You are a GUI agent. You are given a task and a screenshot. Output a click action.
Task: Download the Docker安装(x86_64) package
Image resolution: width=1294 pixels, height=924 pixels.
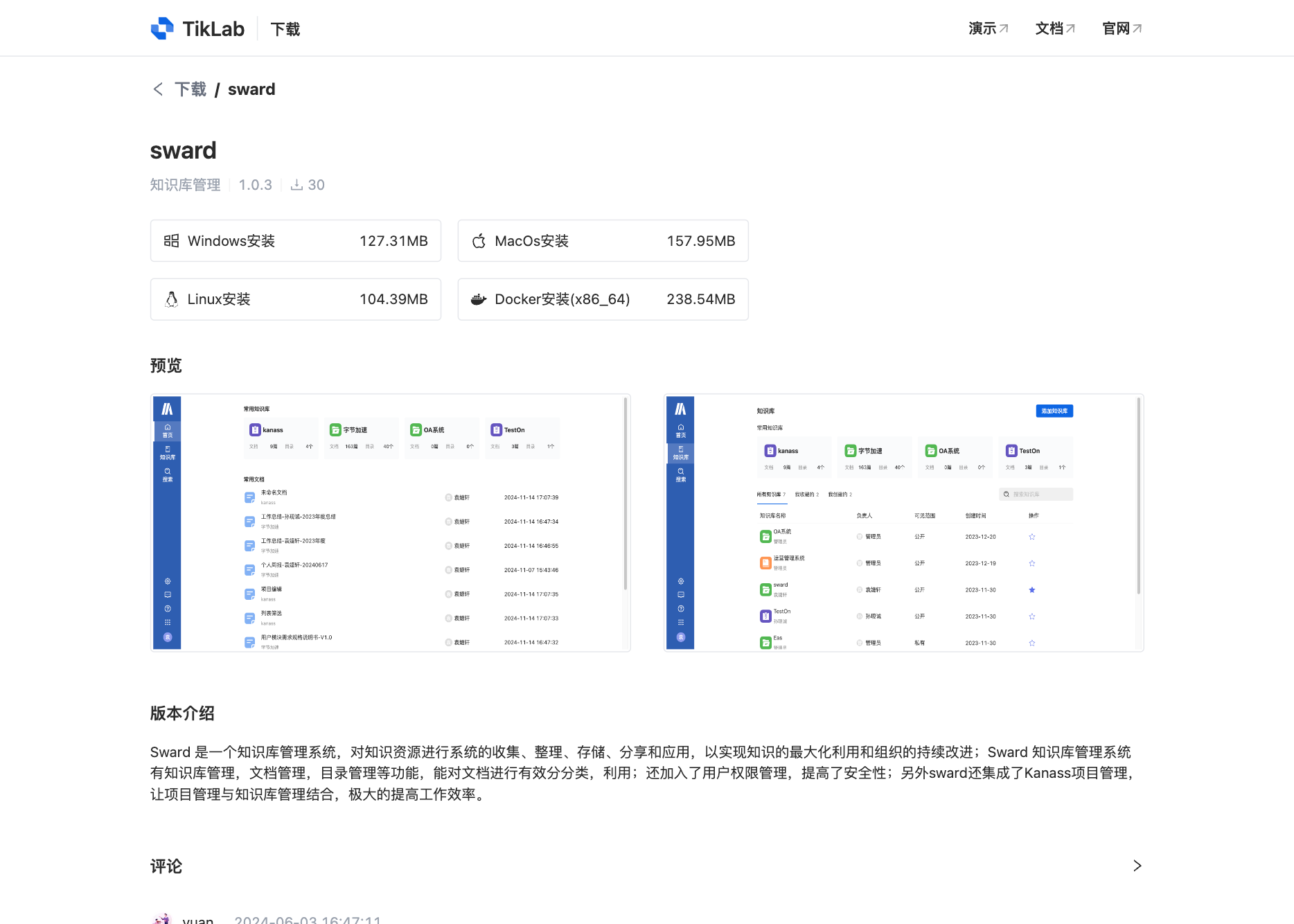pos(603,299)
